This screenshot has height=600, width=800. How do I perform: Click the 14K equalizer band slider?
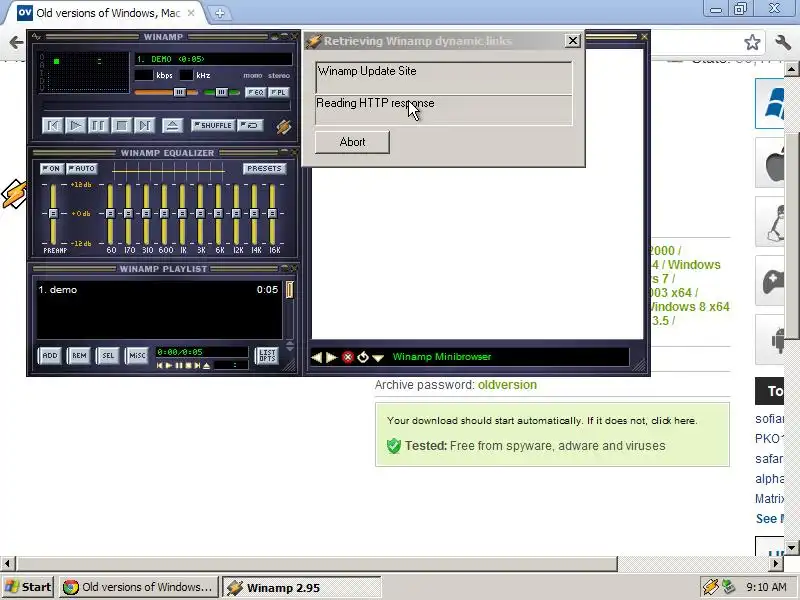(x=254, y=214)
